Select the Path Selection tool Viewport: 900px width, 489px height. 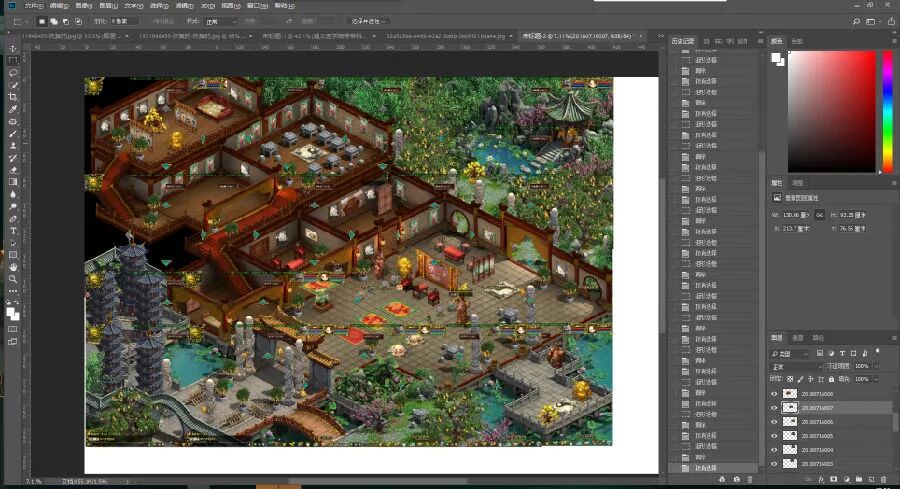[x=13, y=243]
